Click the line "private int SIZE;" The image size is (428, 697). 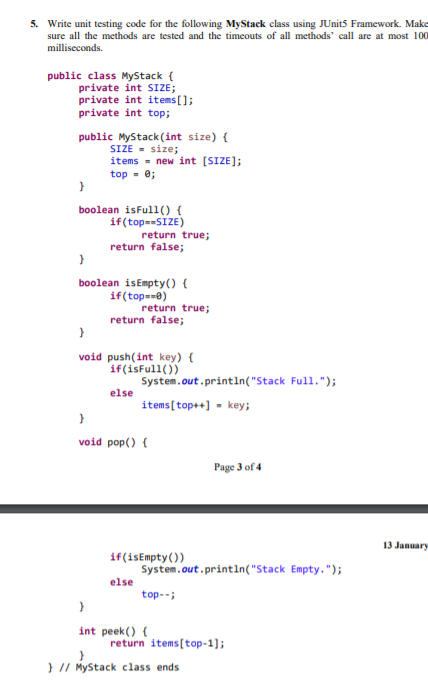(127, 88)
